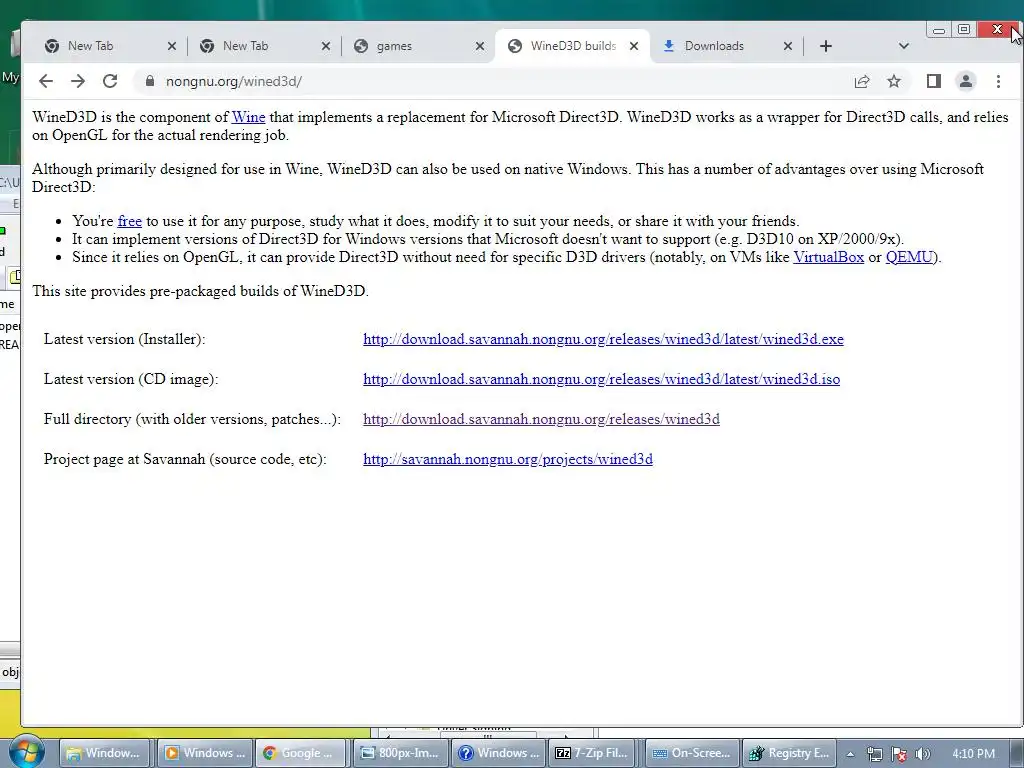The width and height of the screenshot is (1024, 768).
Task: Click the 4:10 PM clock
Action: coord(973,754)
